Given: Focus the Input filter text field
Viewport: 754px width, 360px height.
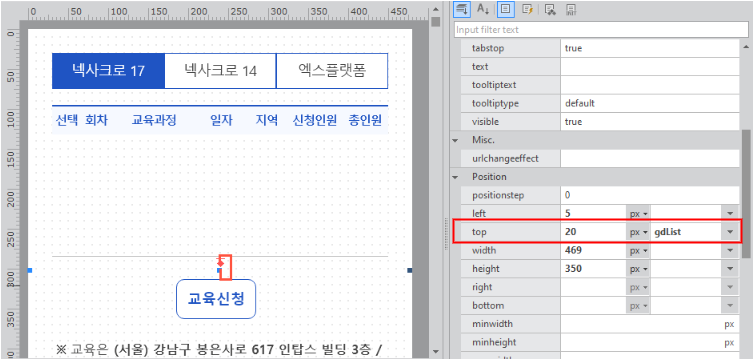Looking at the screenshot, I should point(601,30).
